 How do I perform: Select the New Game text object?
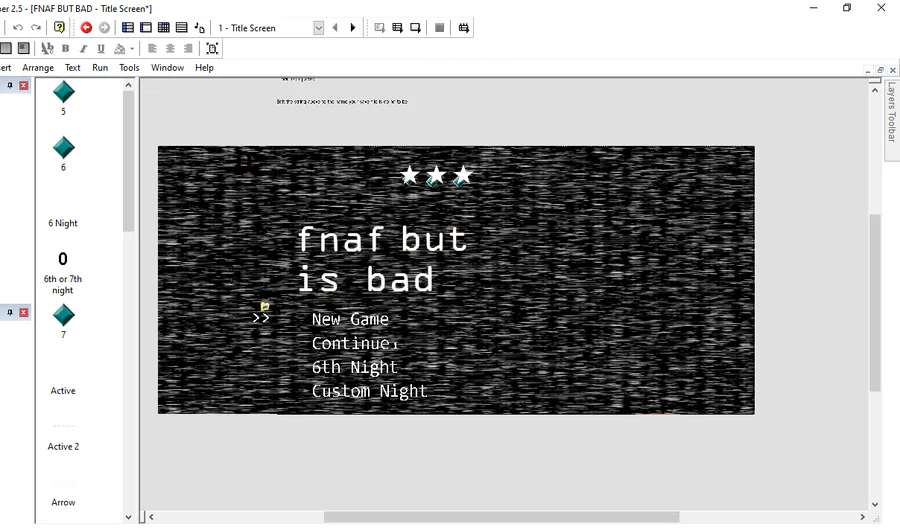click(350, 319)
